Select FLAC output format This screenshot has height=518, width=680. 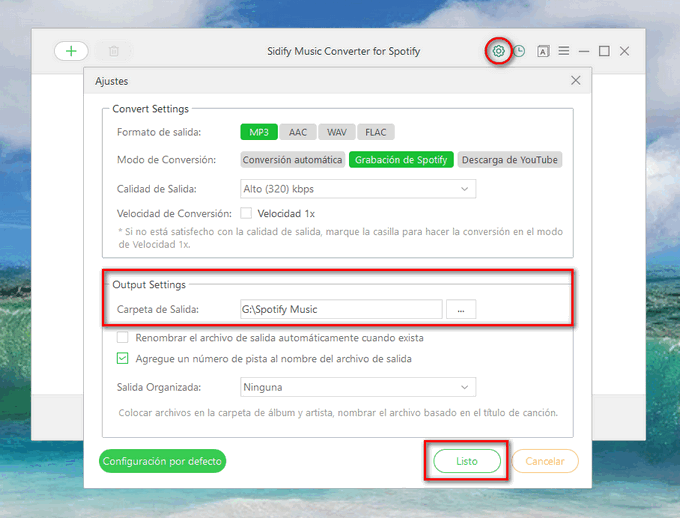[376, 132]
